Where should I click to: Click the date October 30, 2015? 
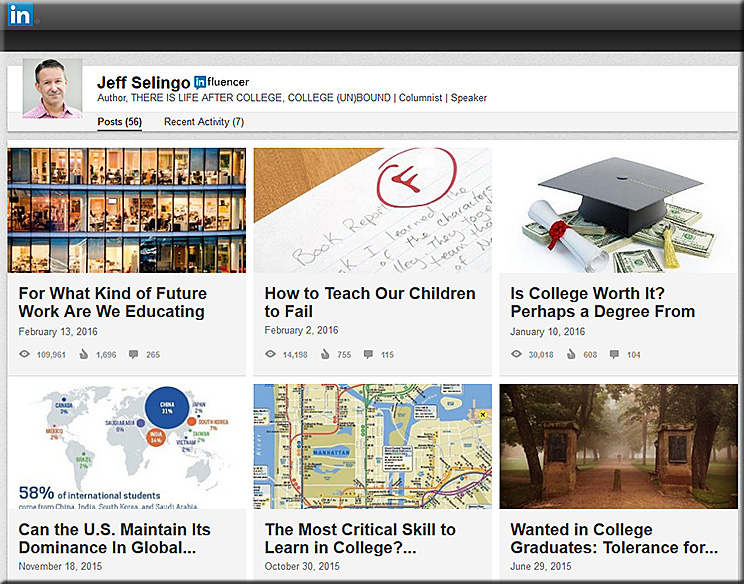coord(302,566)
